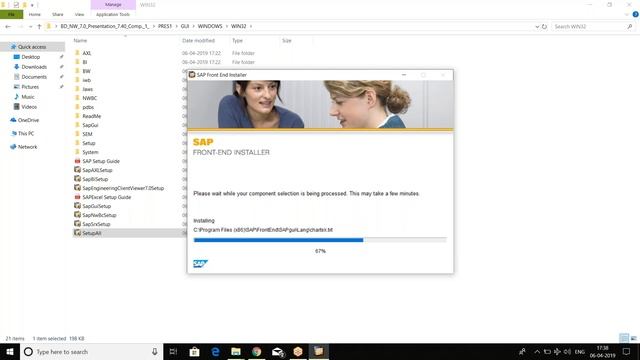
Task: Select SAPExcel Setup Guide PDF
Action: pyautogui.click(x=107, y=197)
